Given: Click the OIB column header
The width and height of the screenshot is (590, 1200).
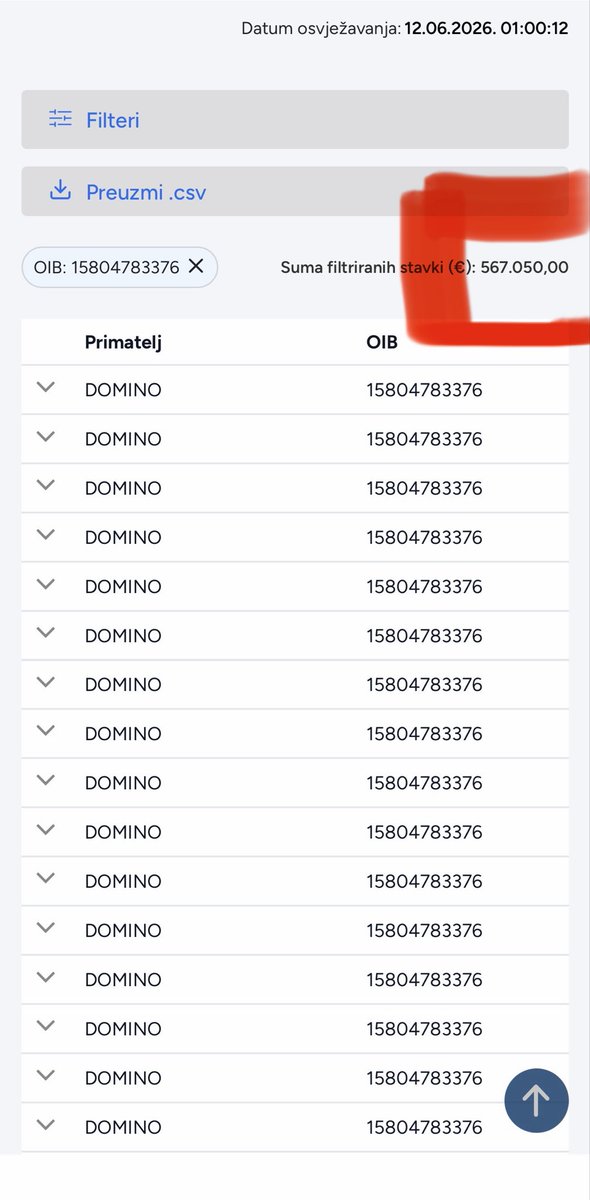Looking at the screenshot, I should tap(382, 342).
